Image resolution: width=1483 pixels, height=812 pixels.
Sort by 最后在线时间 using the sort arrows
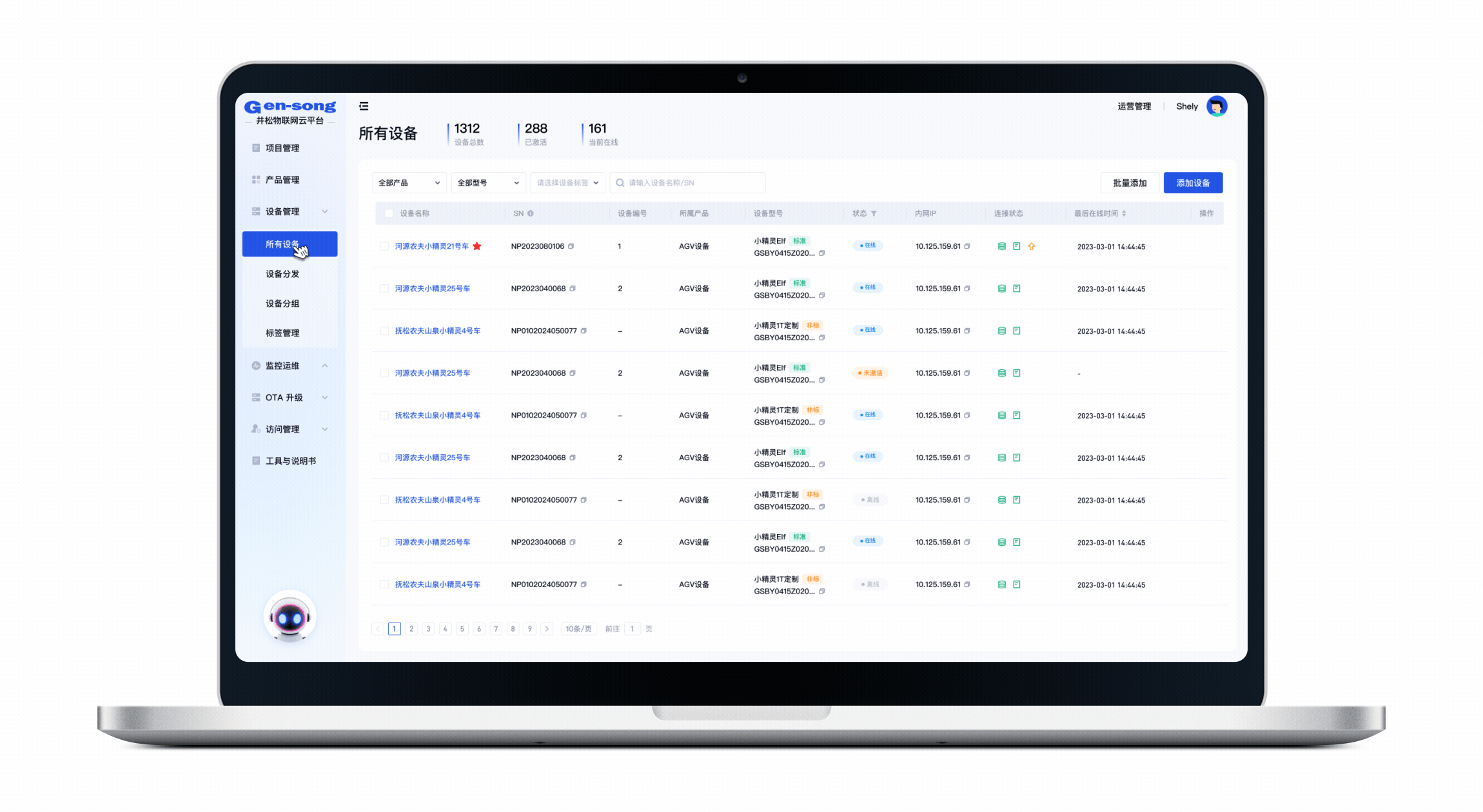[1124, 213]
